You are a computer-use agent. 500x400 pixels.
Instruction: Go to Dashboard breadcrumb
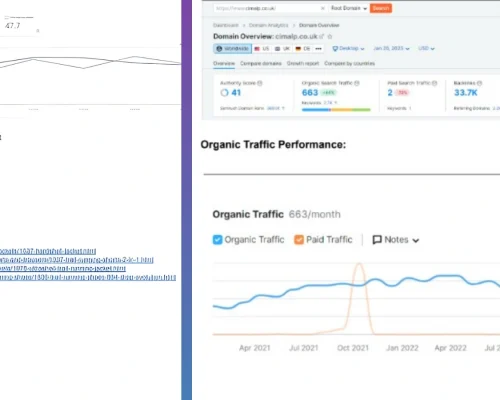click(x=226, y=25)
